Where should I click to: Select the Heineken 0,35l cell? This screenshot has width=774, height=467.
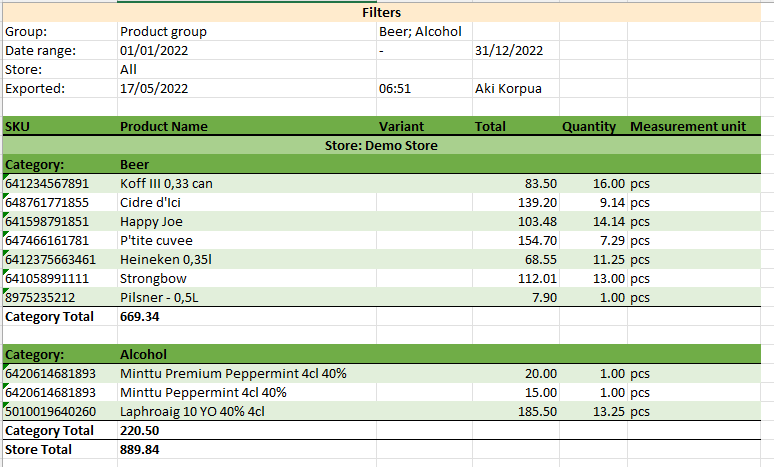166,260
